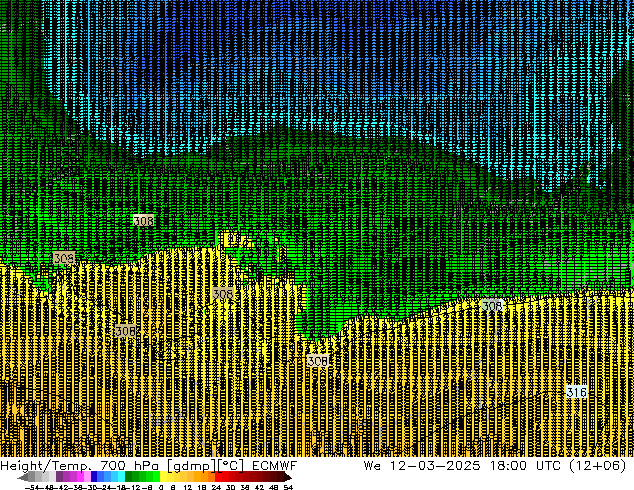The width and height of the screenshot is (634, 490).
Task: Click the magenta segment of the color bar
Action: click(80, 477)
